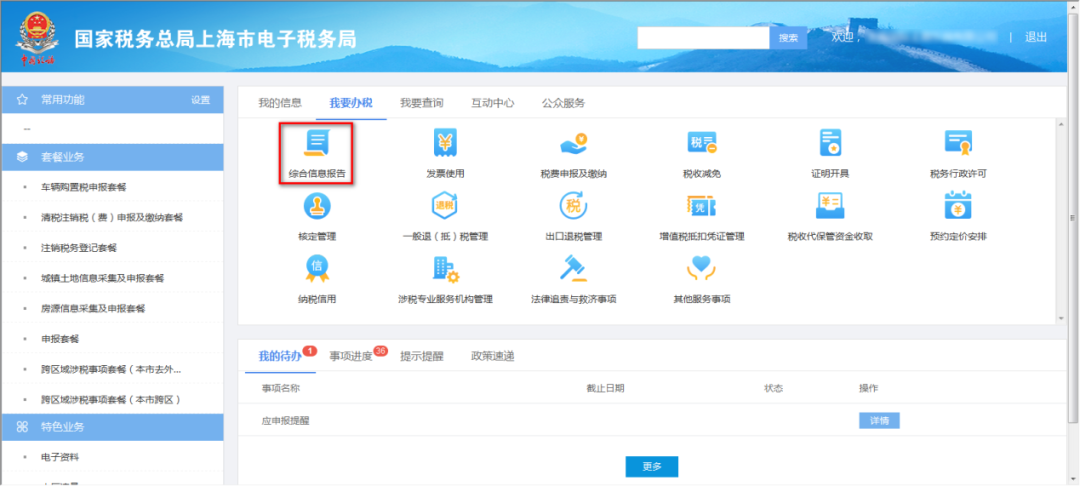Click the 截止日期 column header
Screen dimensions: 1080x486
tap(605, 388)
